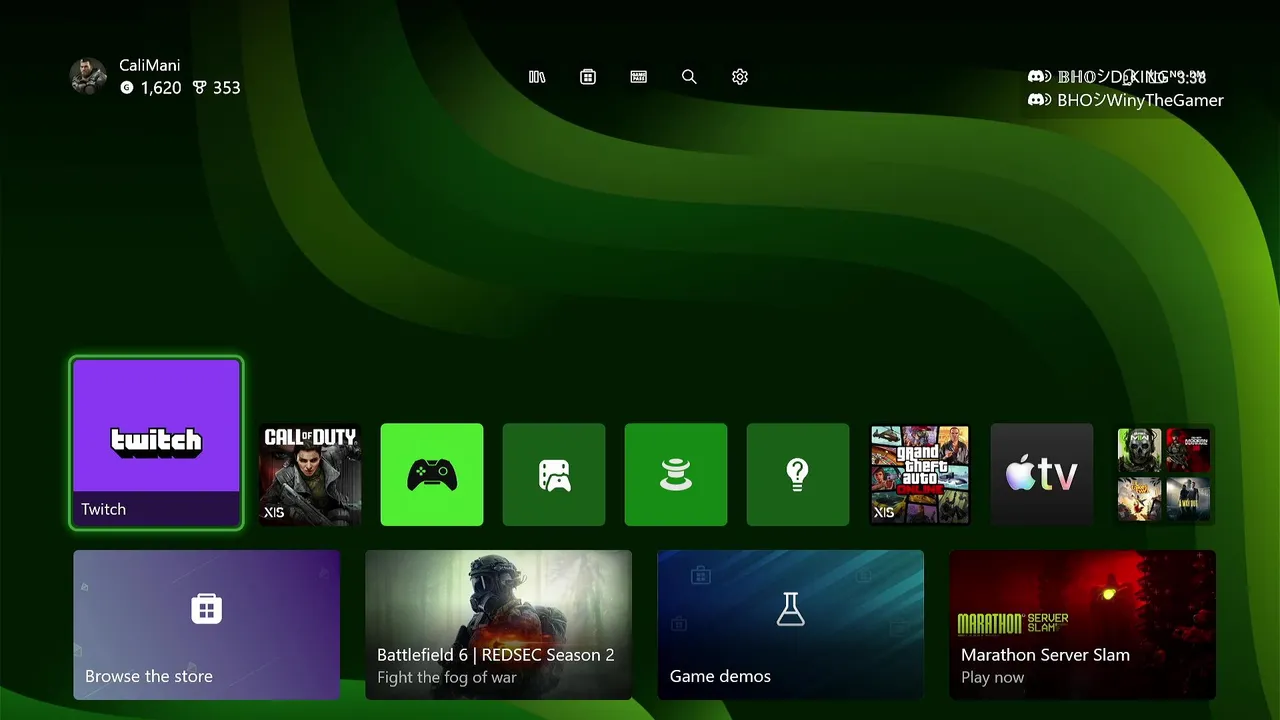Screen dimensions: 1280x720
Task: Launch the Call of Duty game tile
Action: click(x=310, y=475)
